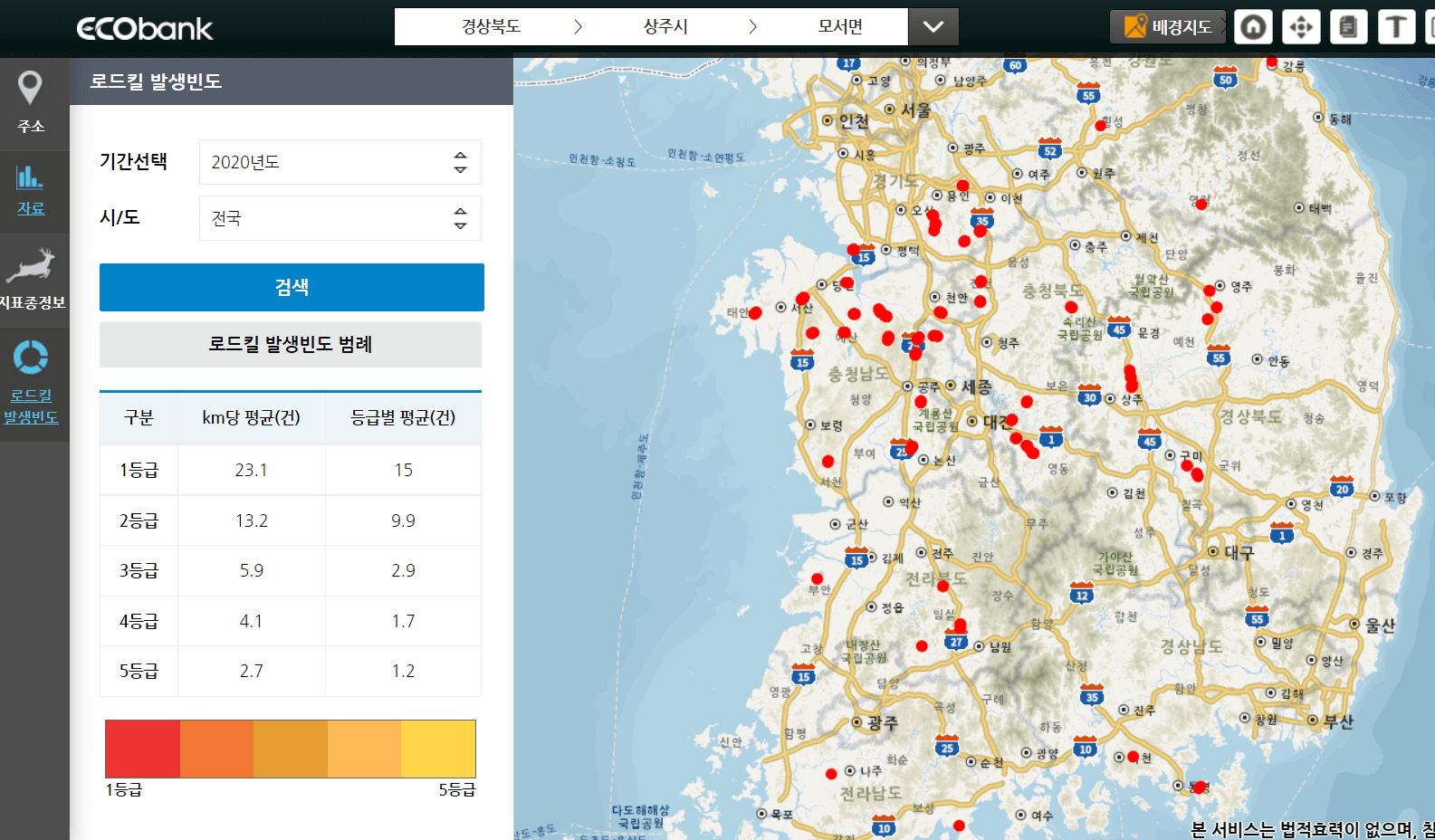Click the red 1등급 legend swatch
Image resolution: width=1435 pixels, height=840 pixels.
[x=142, y=749]
